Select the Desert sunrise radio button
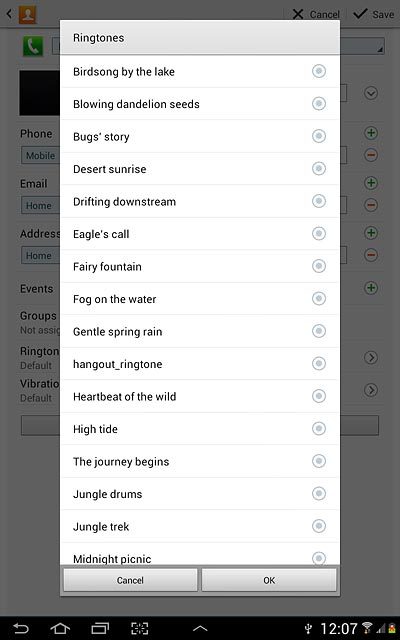This screenshot has width=400, height=640. point(319,168)
